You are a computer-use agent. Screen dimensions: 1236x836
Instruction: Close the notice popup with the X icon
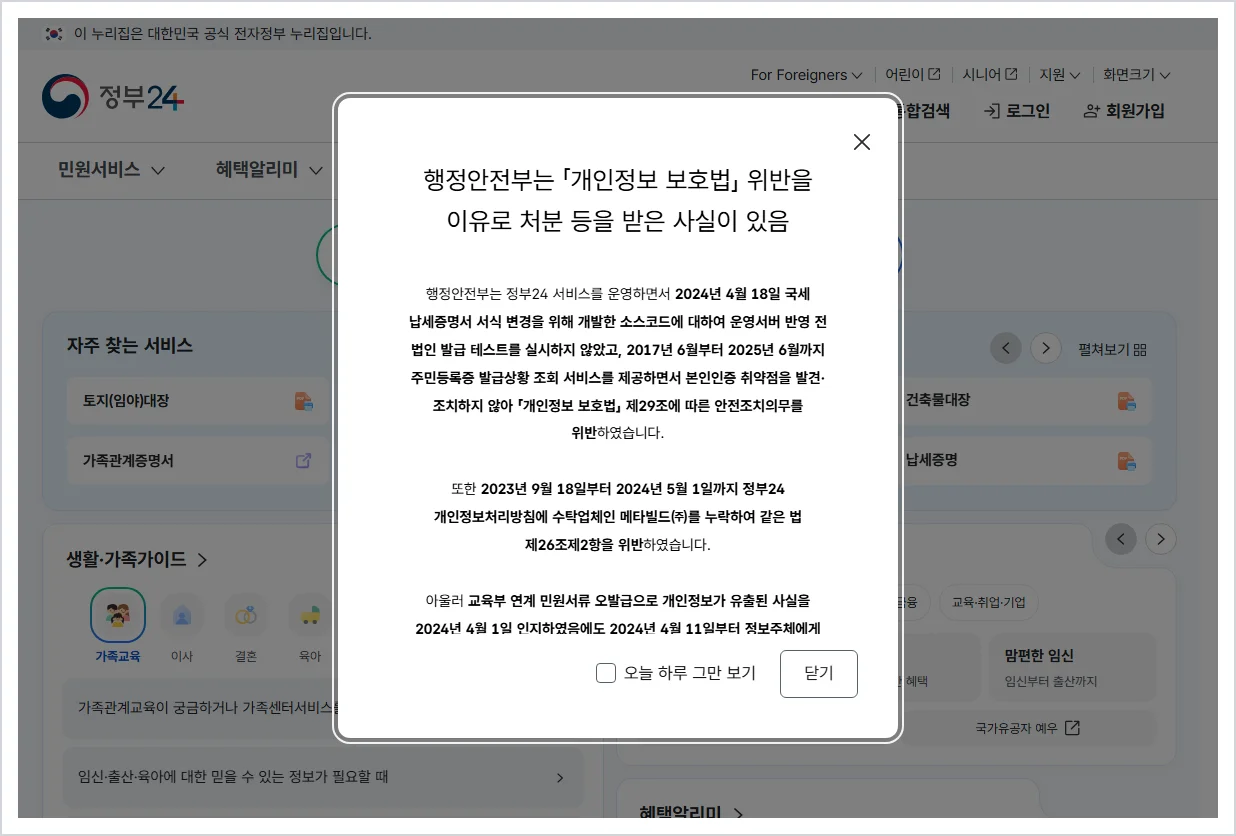click(862, 142)
